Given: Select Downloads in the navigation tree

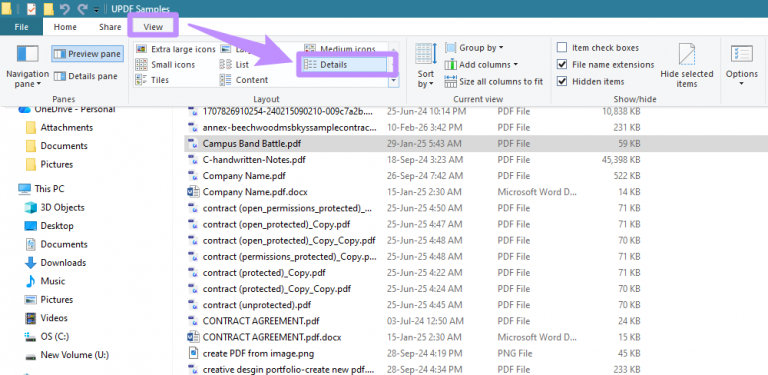Looking at the screenshot, I should tap(56, 262).
